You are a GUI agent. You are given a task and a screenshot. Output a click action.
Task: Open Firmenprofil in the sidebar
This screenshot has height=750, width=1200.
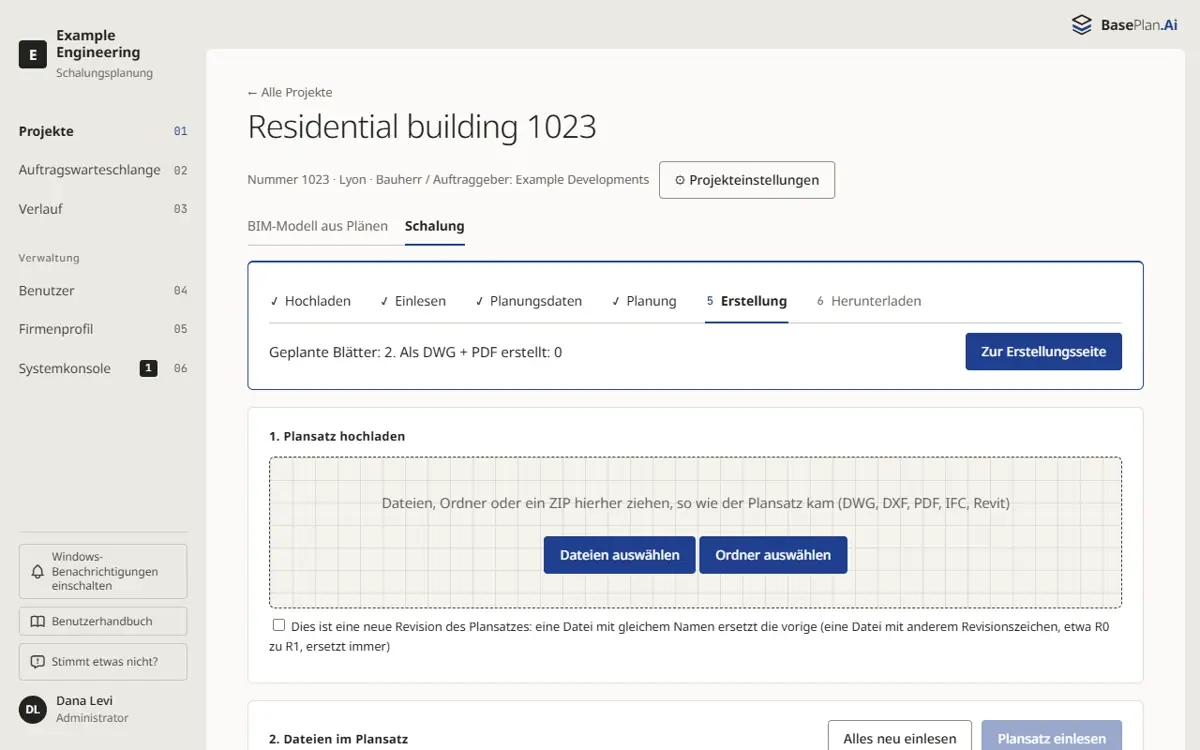point(103,329)
